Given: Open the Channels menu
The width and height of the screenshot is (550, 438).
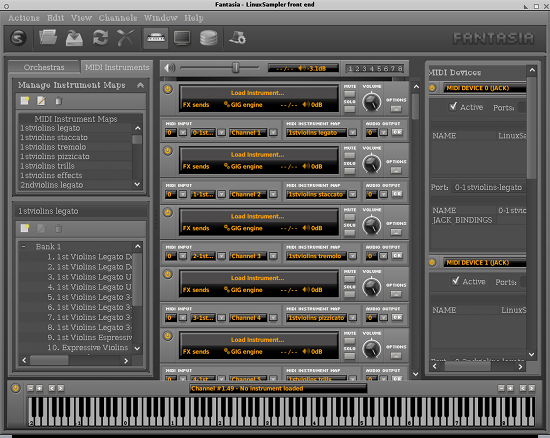Looking at the screenshot, I should pos(118,18).
